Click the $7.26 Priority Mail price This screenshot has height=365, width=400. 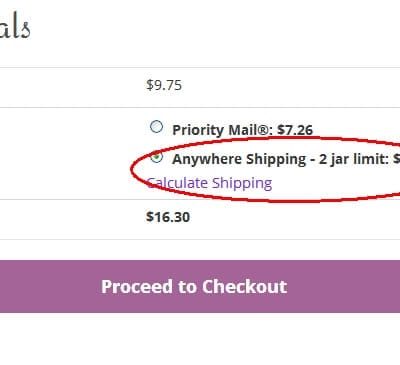tap(295, 130)
